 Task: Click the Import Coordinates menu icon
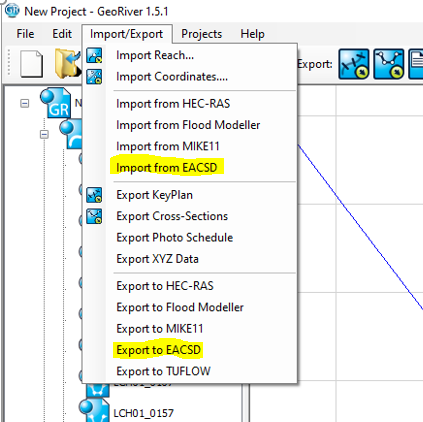(x=94, y=77)
